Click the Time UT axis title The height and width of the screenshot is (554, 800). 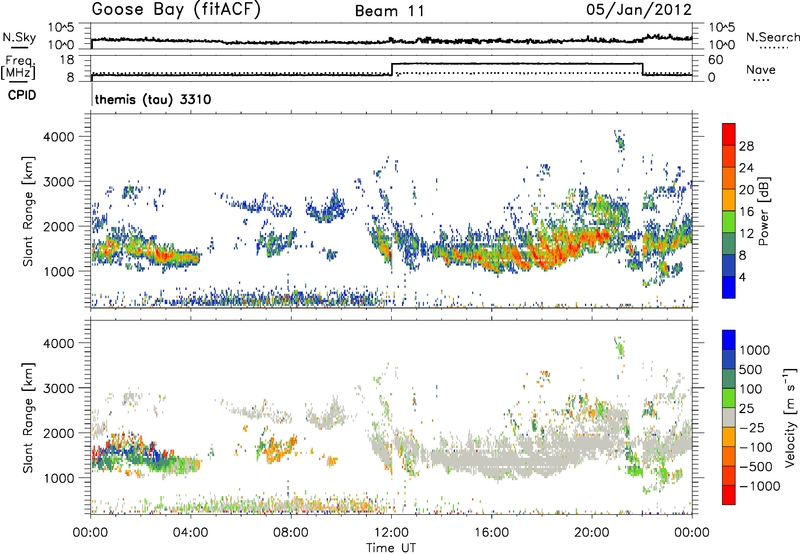click(391, 548)
